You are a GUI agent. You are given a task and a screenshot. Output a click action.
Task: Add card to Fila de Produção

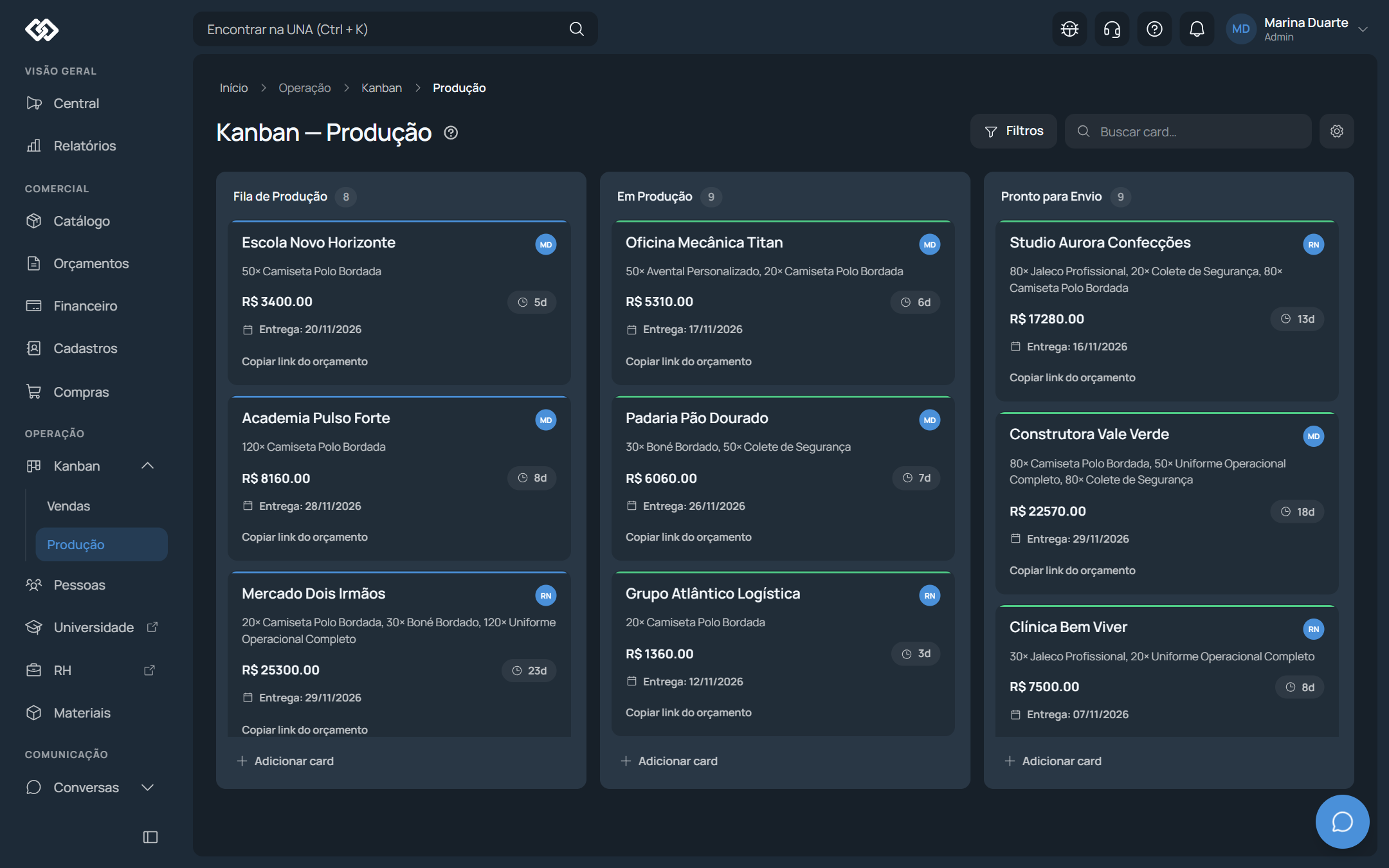[x=286, y=761]
